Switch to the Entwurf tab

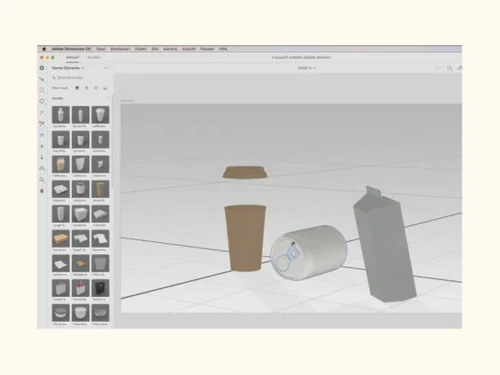(x=72, y=57)
